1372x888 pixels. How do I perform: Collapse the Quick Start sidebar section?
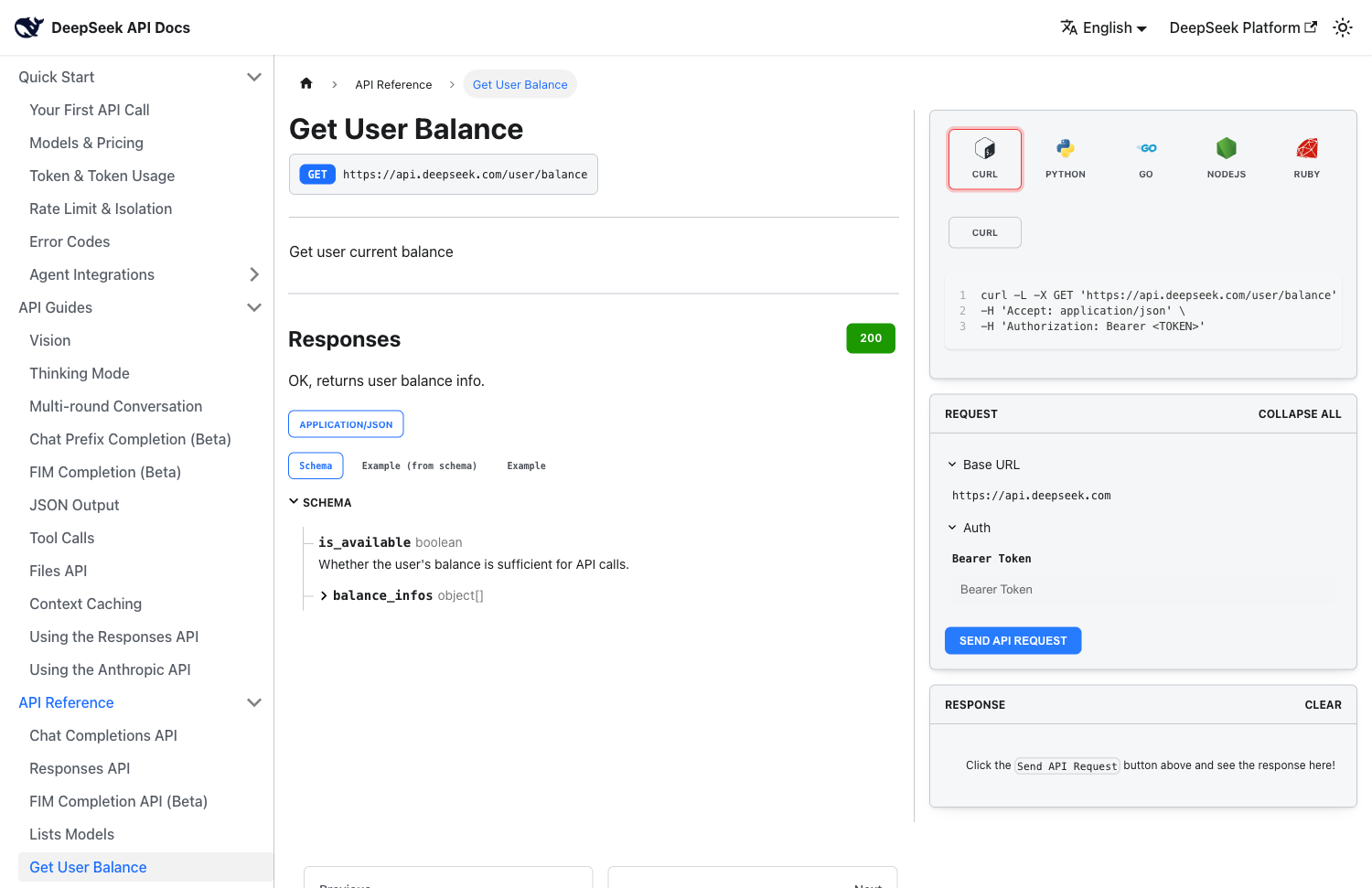pos(254,77)
